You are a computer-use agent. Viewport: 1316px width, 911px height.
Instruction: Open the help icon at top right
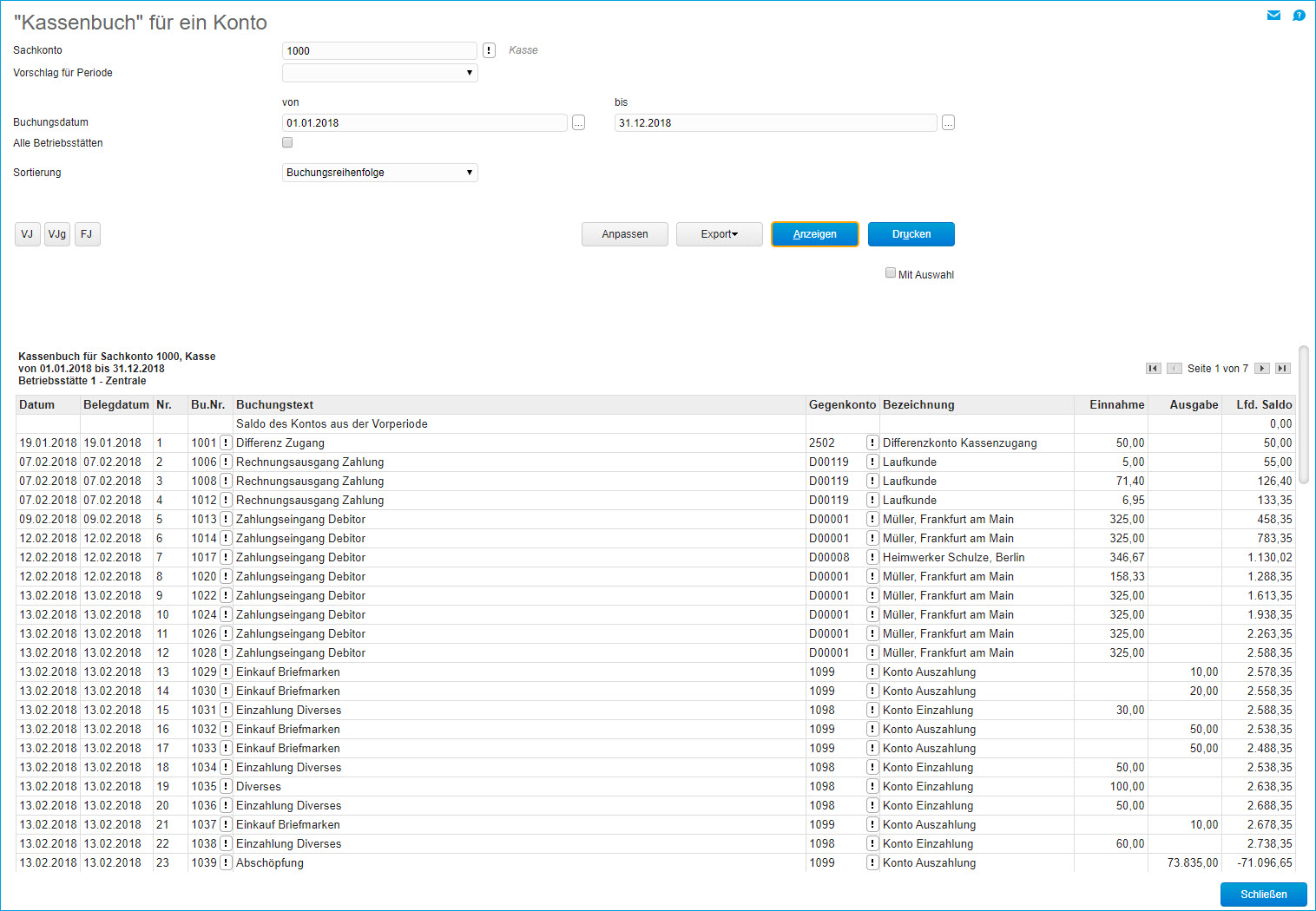[1299, 15]
